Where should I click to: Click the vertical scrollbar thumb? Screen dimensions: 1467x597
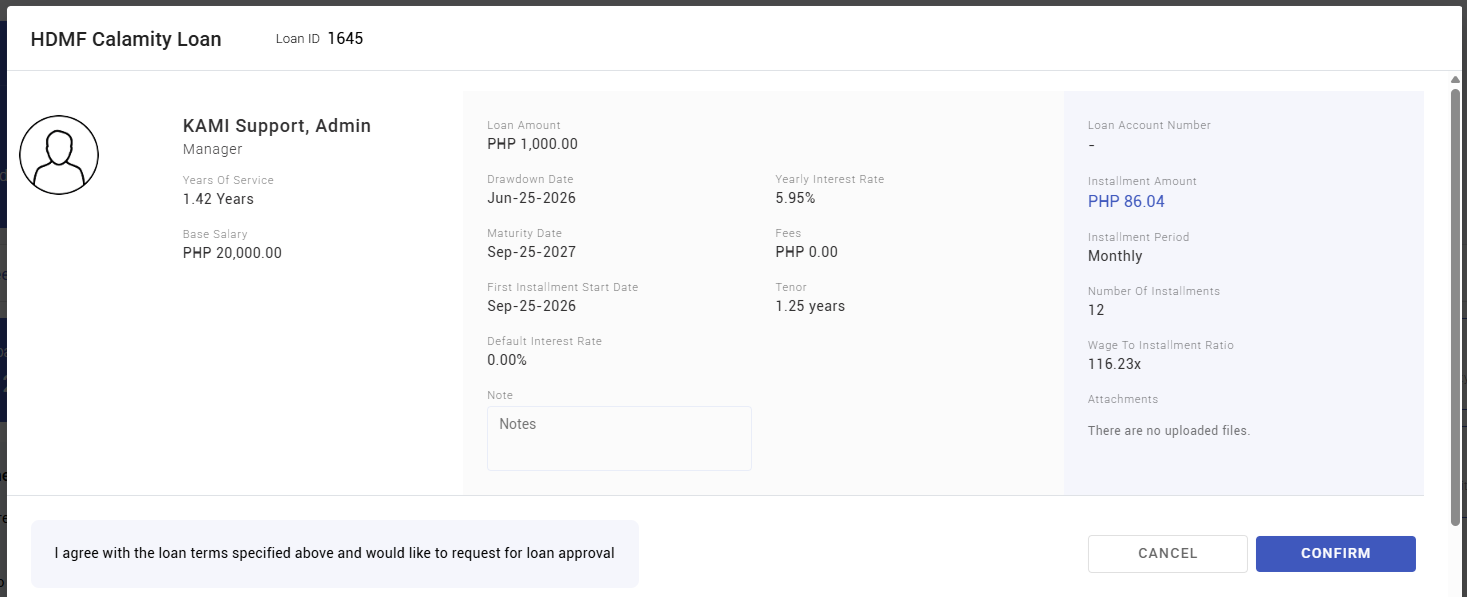pos(1455,305)
